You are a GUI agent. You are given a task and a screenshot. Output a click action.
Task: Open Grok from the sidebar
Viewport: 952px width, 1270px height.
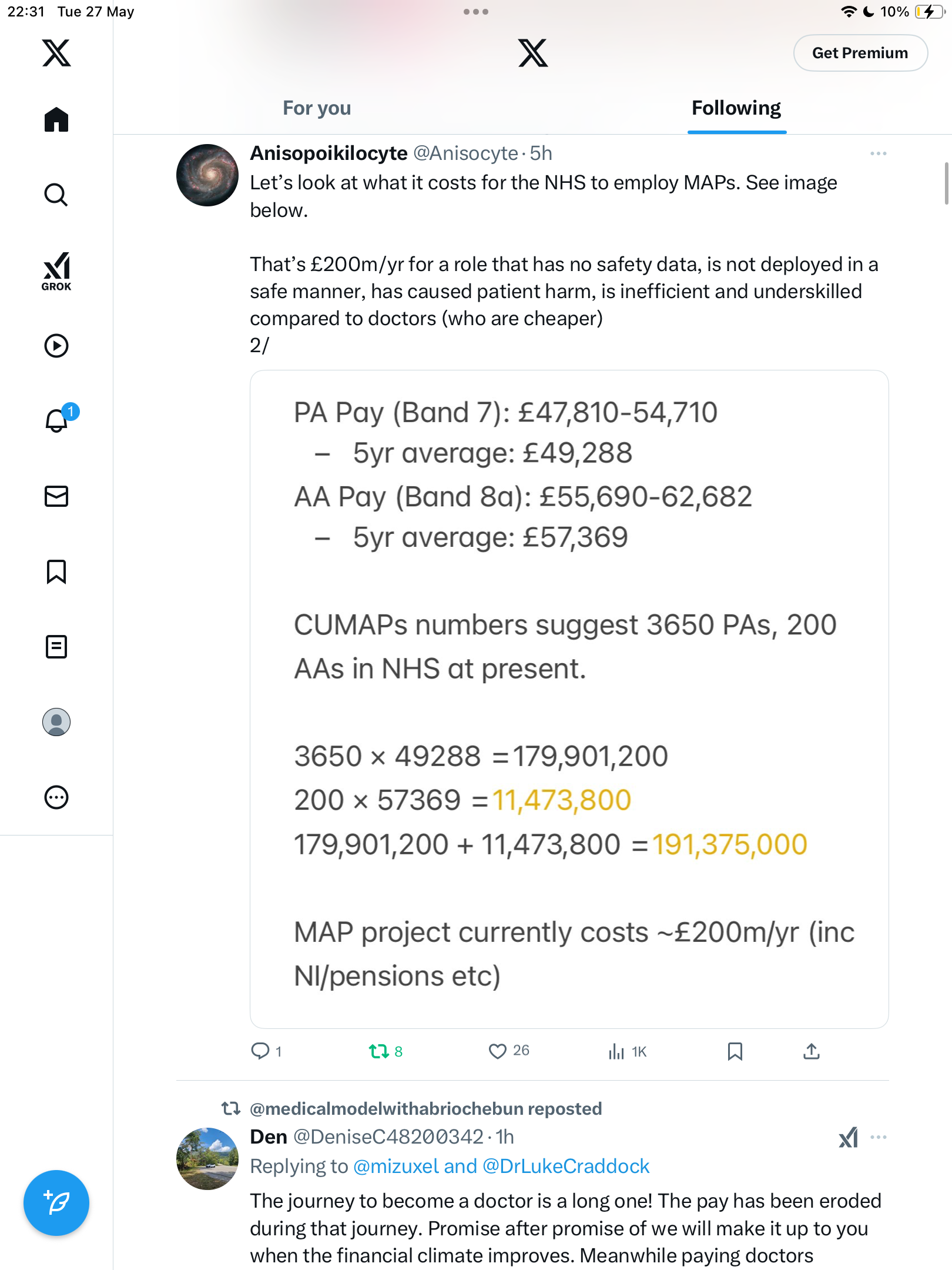pos(56,272)
